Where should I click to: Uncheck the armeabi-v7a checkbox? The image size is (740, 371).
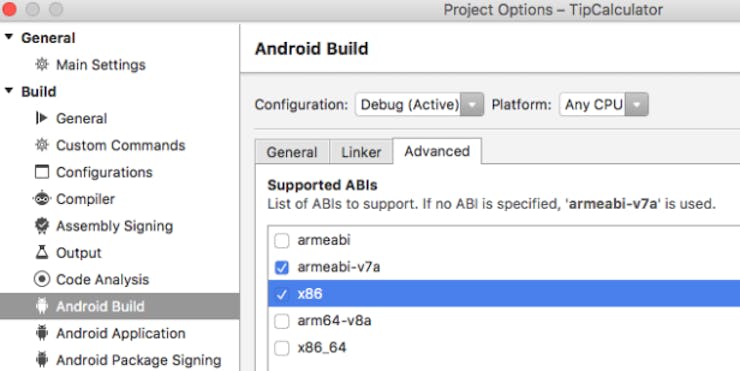(282, 268)
